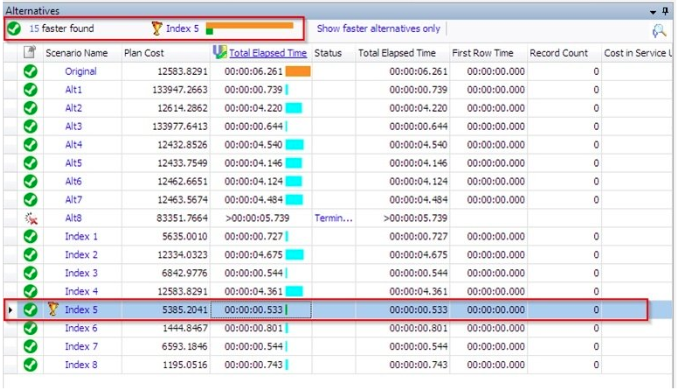This screenshot has height=392, width=679.
Task: Click the Termin... status of Alt8
Action: (x=333, y=218)
